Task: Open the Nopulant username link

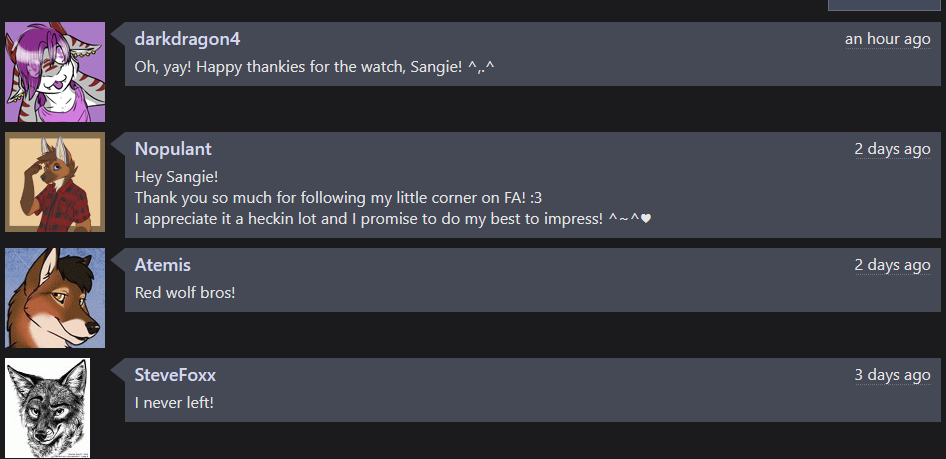Action: tap(173, 149)
